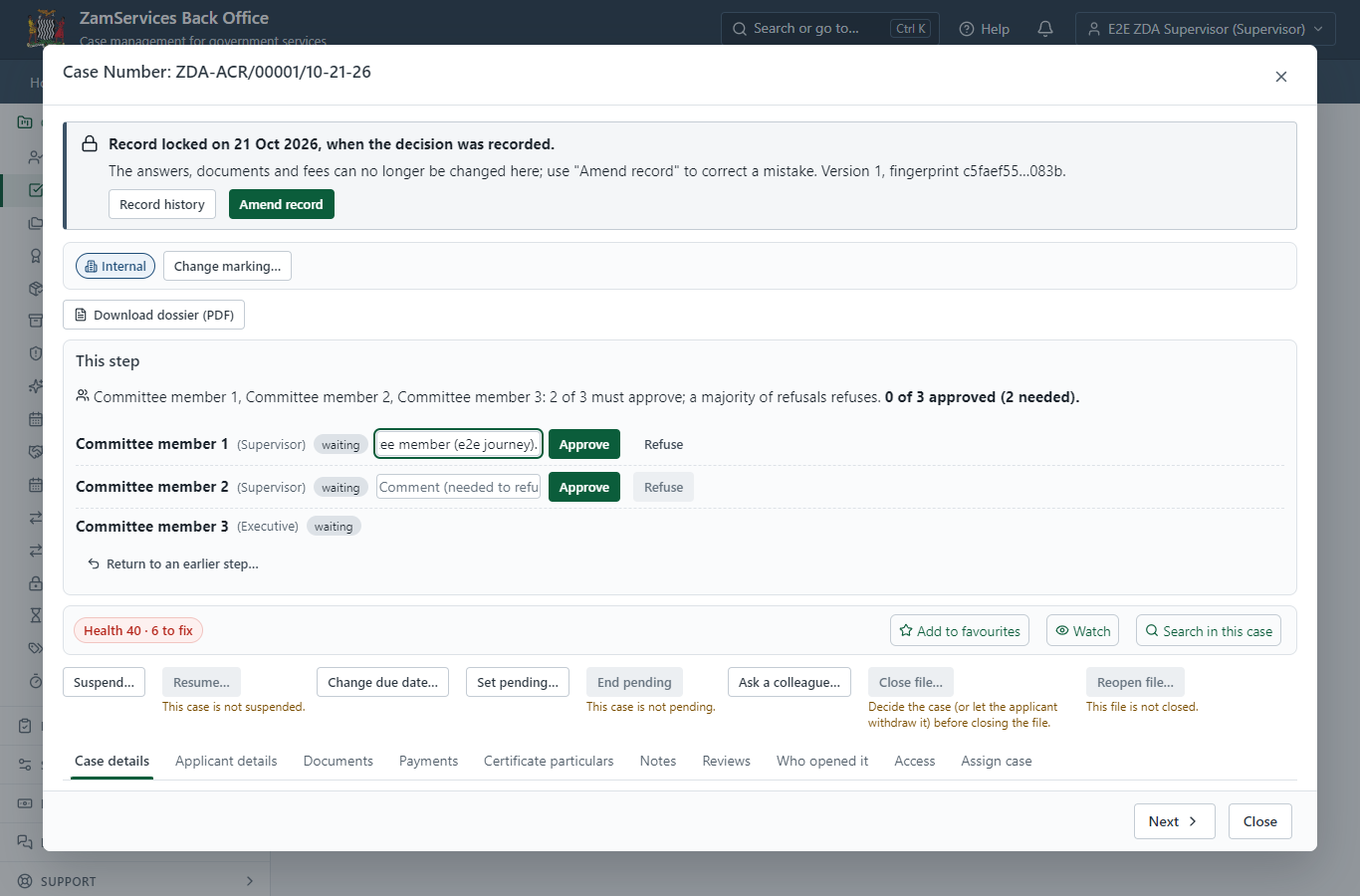Return to an earlier step

pos(173,563)
